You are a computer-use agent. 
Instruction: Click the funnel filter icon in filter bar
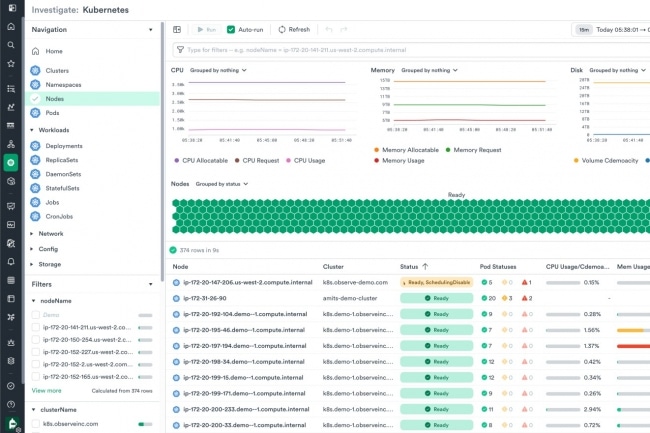180,50
